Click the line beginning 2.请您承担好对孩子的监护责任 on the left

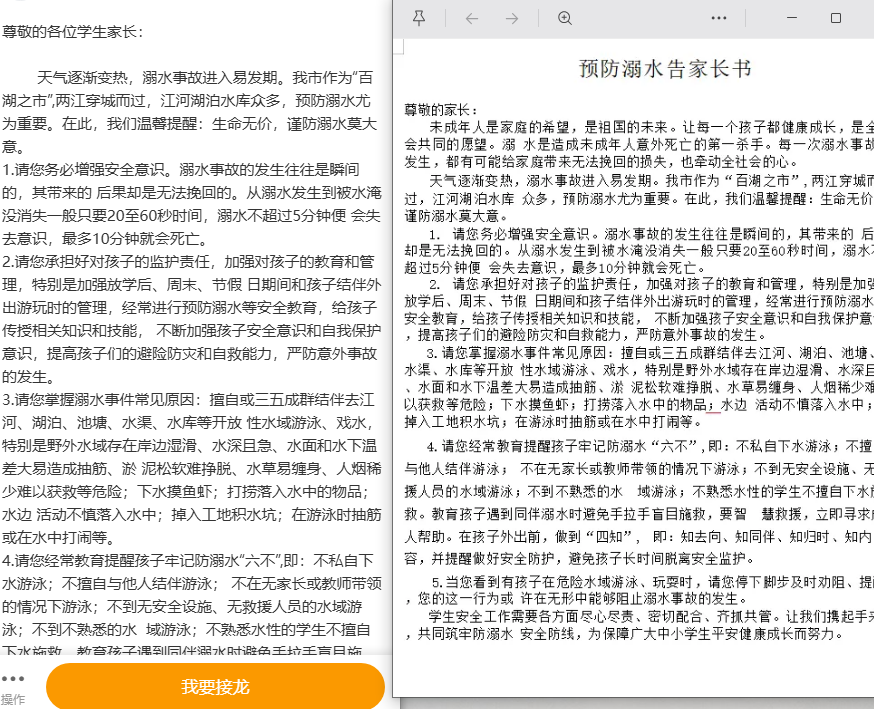pyautogui.click(x=188, y=261)
